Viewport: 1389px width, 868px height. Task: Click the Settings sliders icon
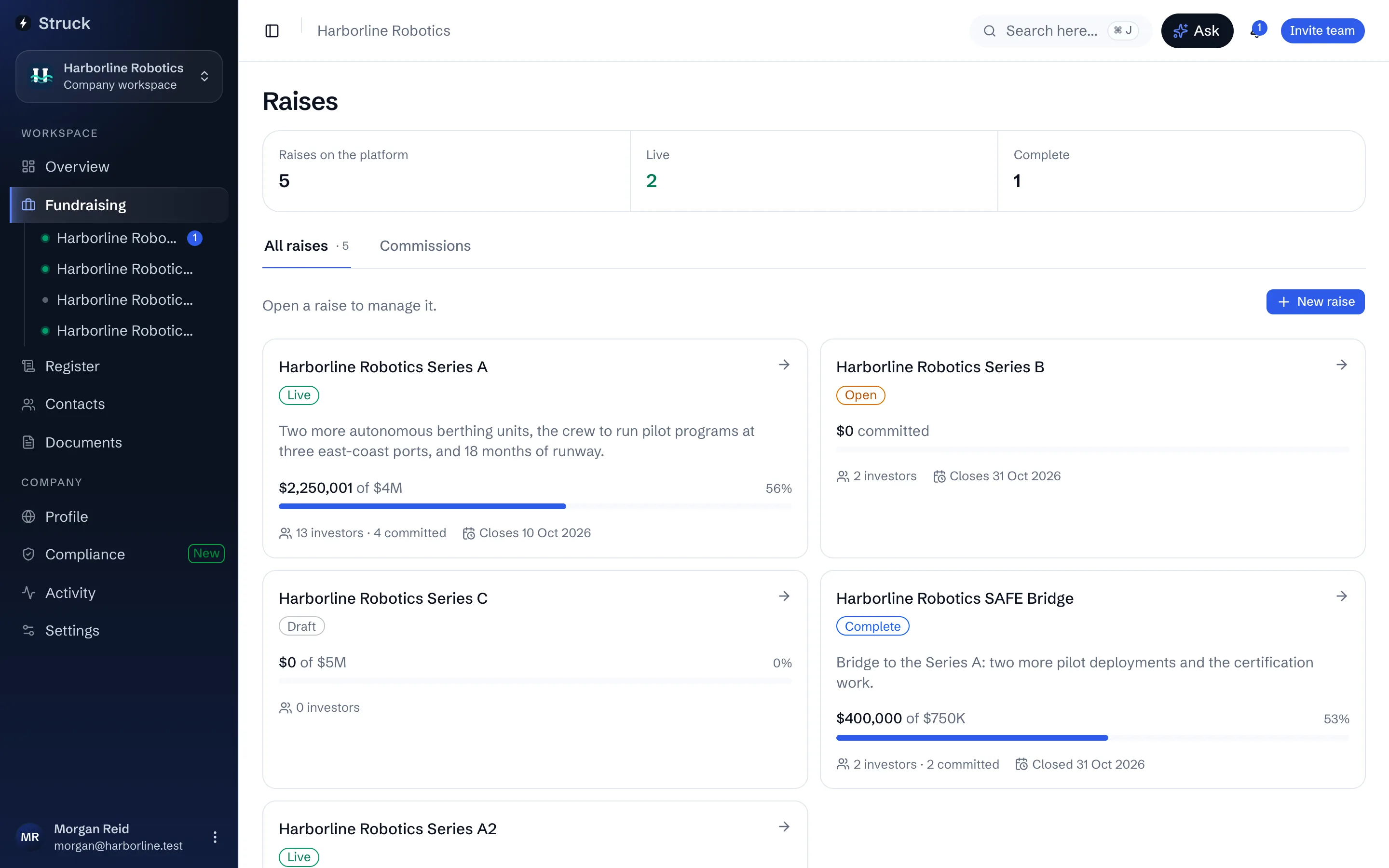[28, 630]
